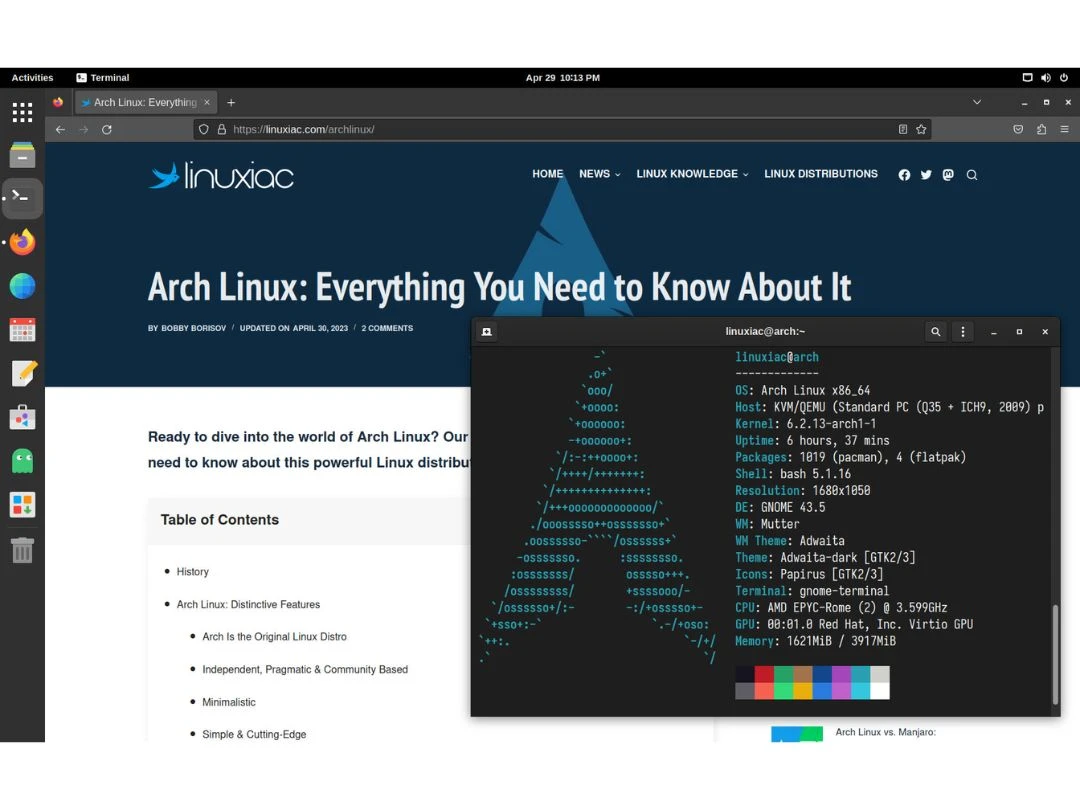Viewport: 1080px width, 810px height.
Task: Click the website search icon in header
Action: [x=971, y=175]
